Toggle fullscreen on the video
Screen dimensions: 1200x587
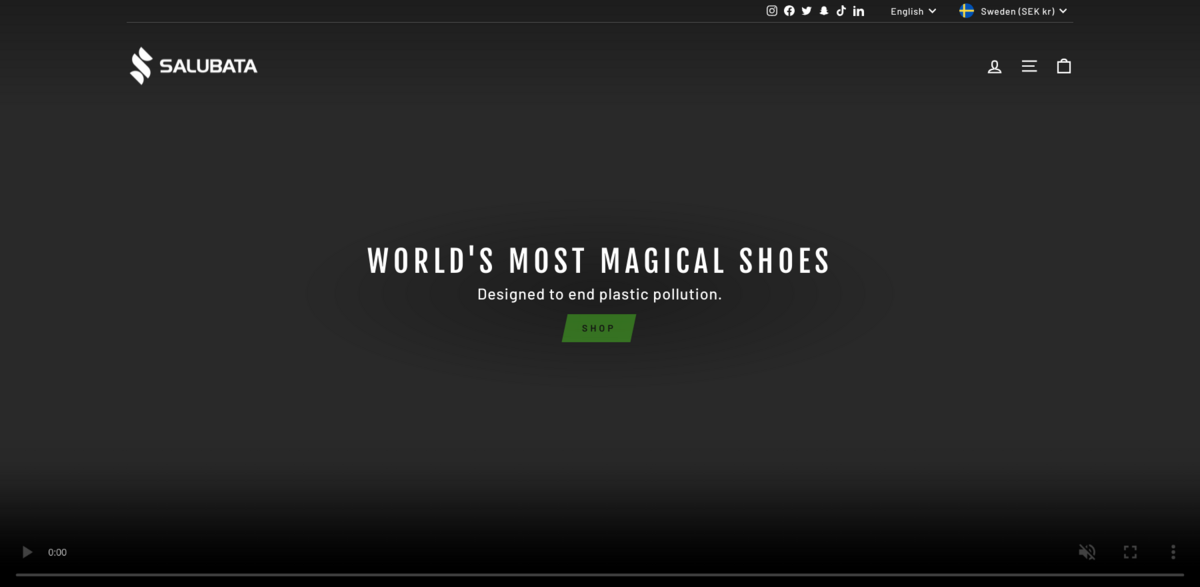[x=1129, y=551]
